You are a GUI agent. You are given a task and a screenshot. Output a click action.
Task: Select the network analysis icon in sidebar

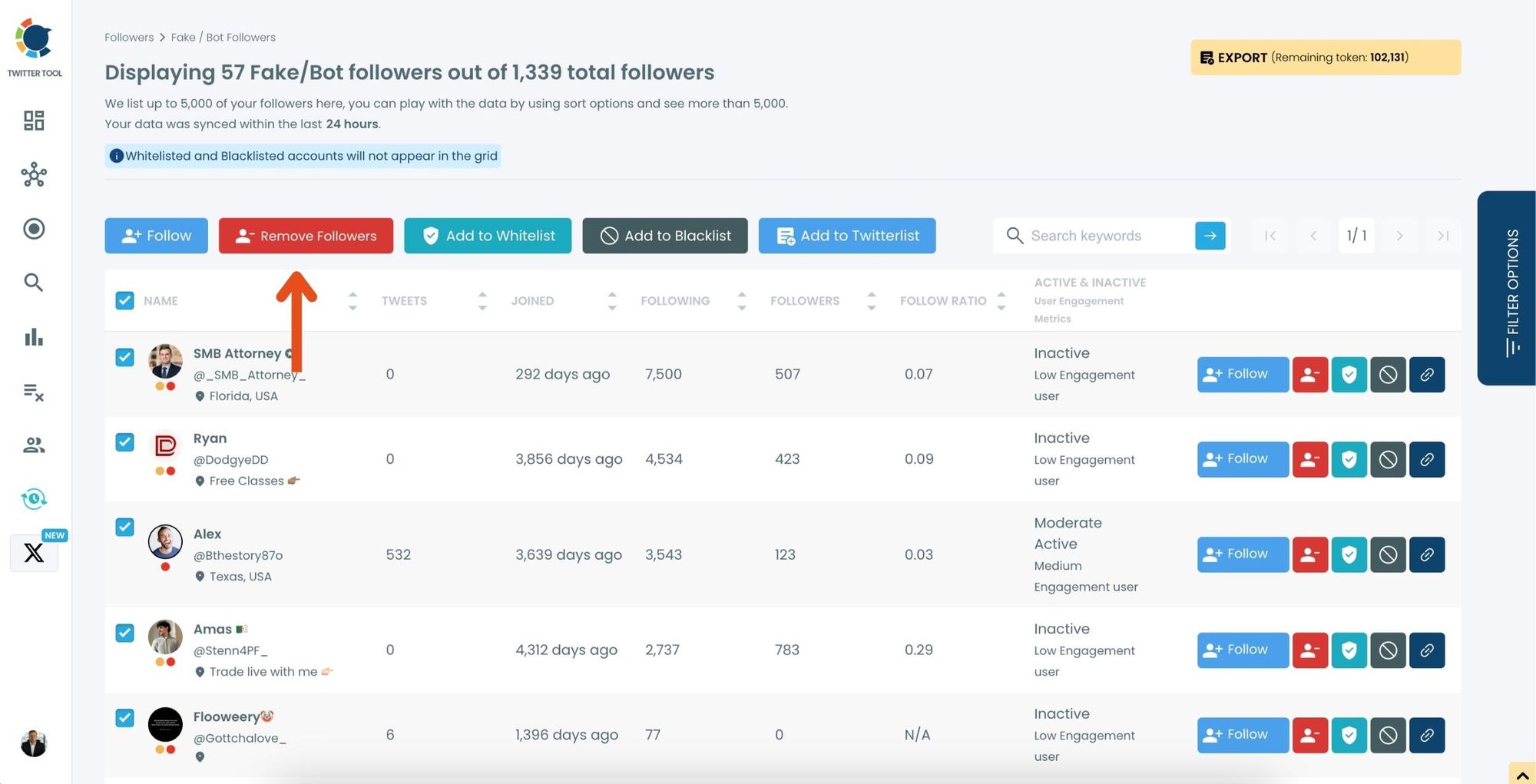point(34,175)
